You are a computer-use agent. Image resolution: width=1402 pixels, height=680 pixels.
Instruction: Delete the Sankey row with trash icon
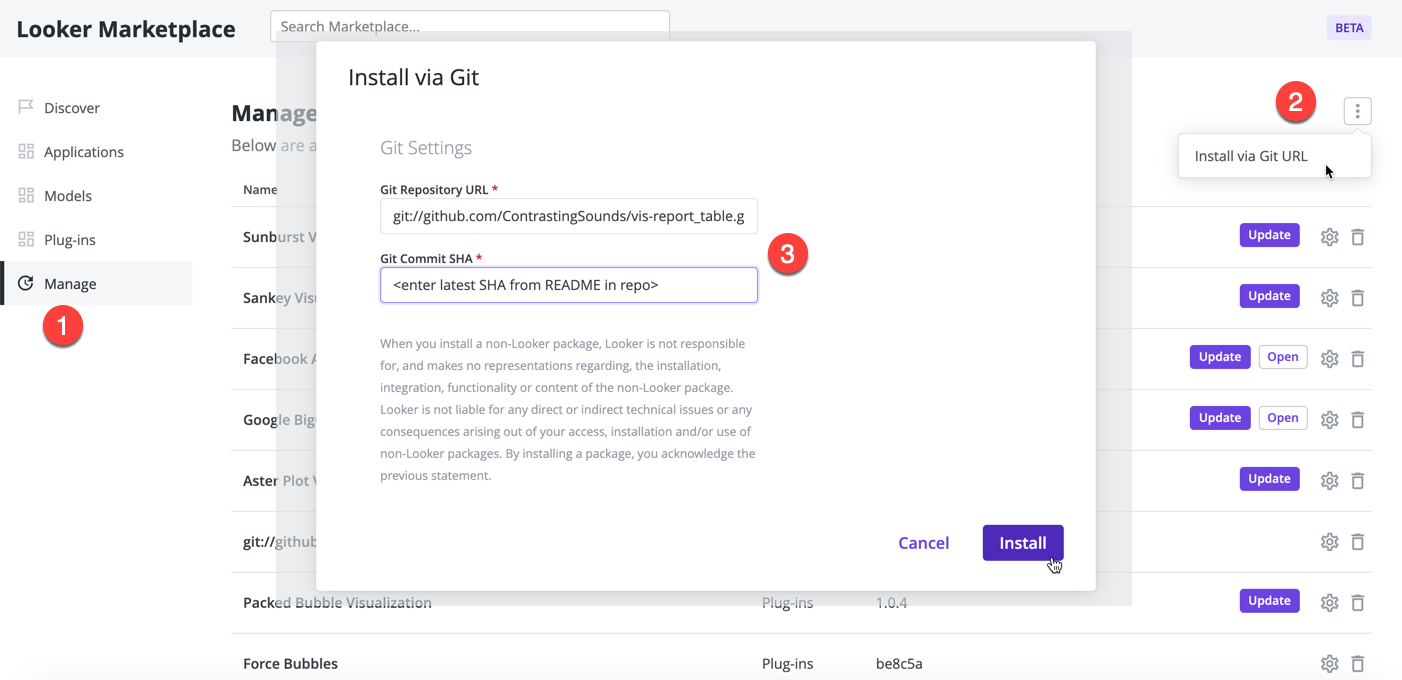coord(1358,298)
